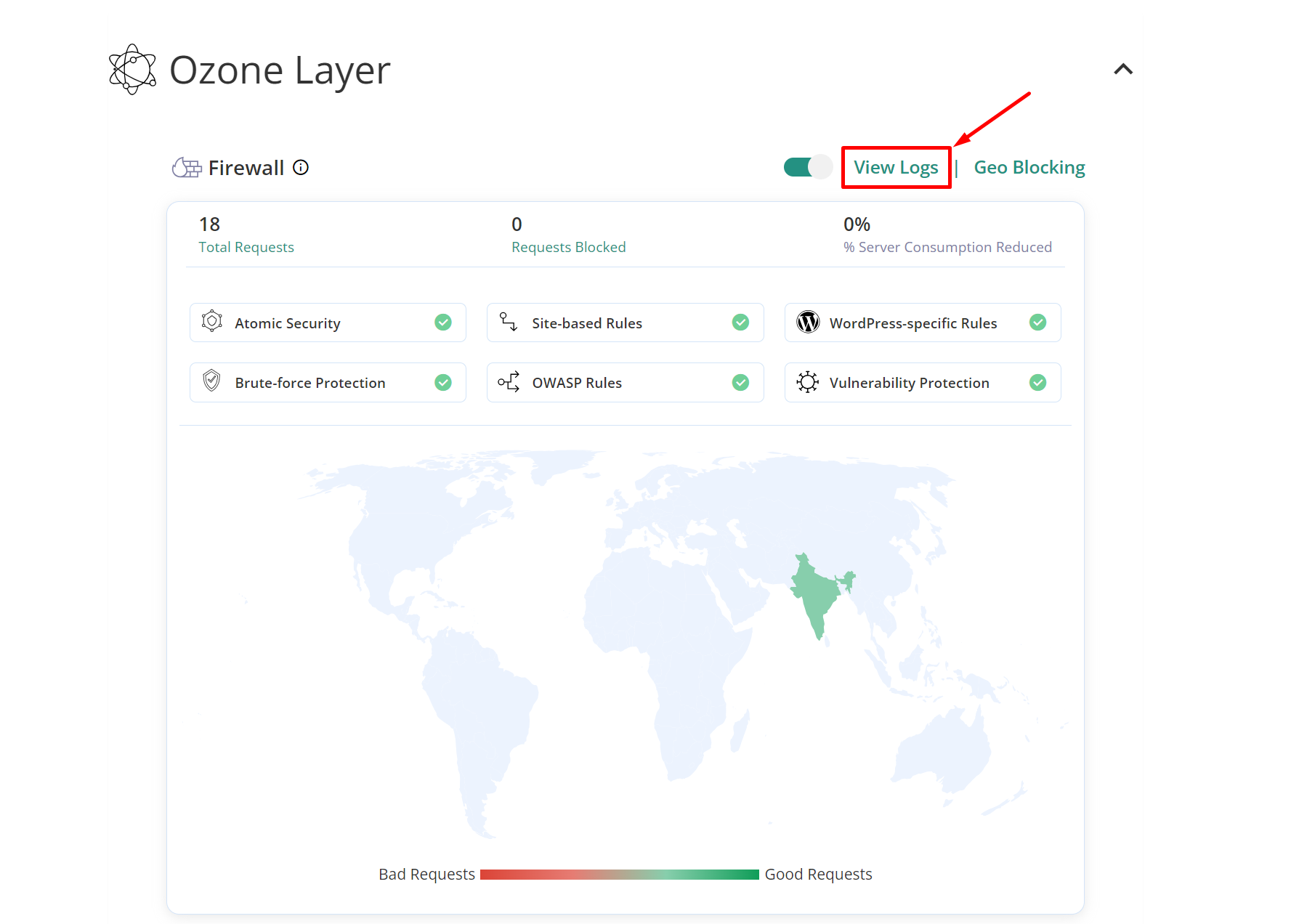This screenshot has height=924, width=1291.
Task: Click the Total Requests label
Action: (x=246, y=247)
